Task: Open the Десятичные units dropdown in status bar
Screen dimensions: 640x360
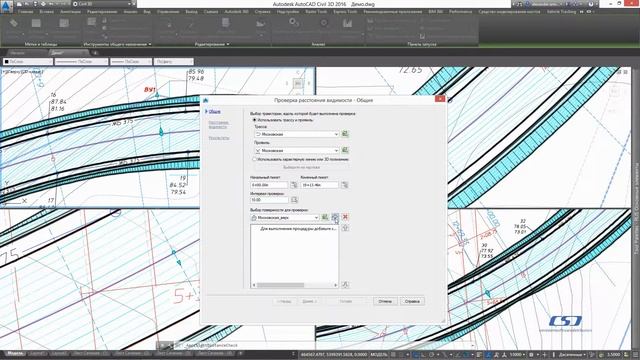Action: tap(572, 354)
